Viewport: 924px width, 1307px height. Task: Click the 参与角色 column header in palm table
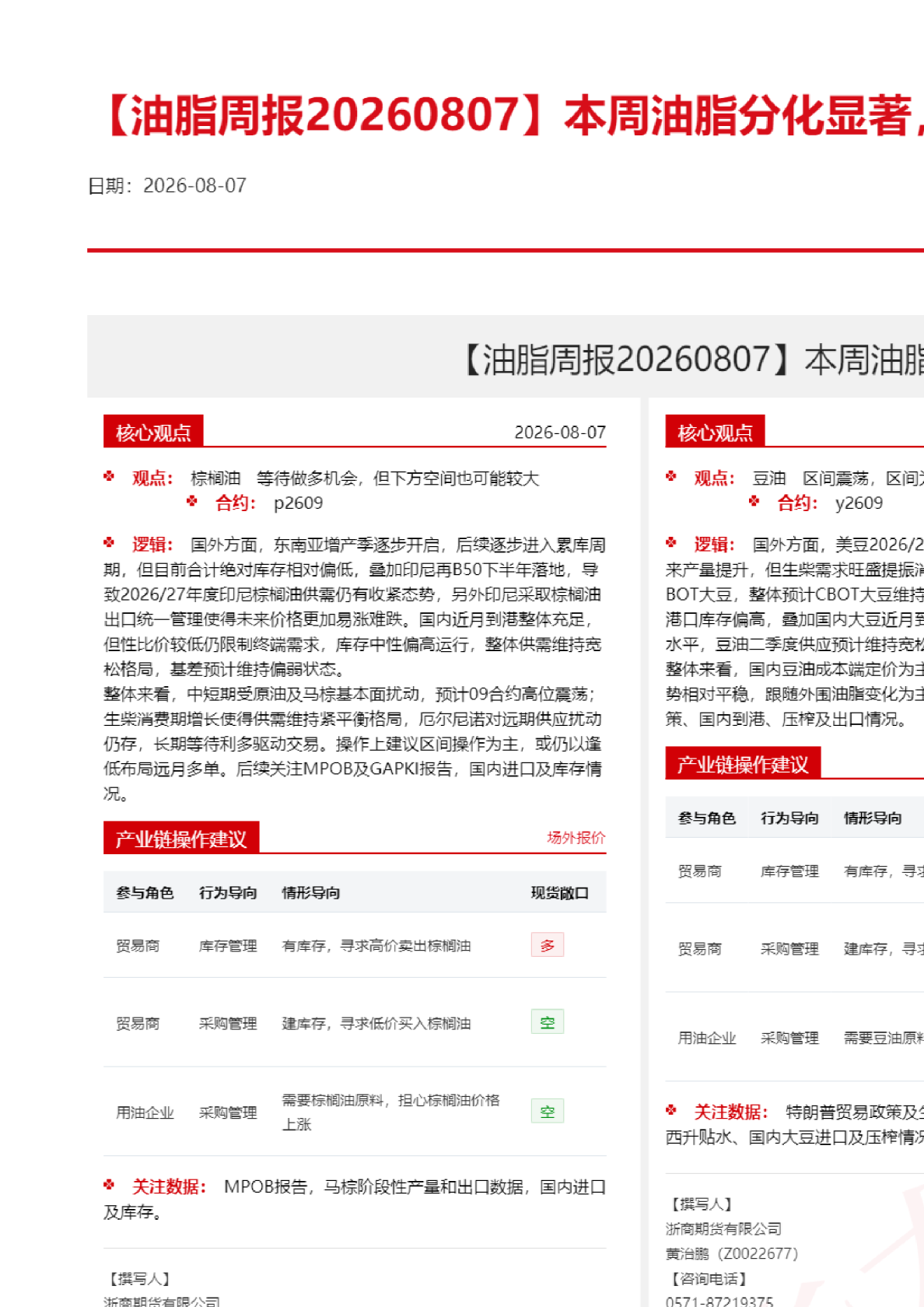(x=145, y=893)
